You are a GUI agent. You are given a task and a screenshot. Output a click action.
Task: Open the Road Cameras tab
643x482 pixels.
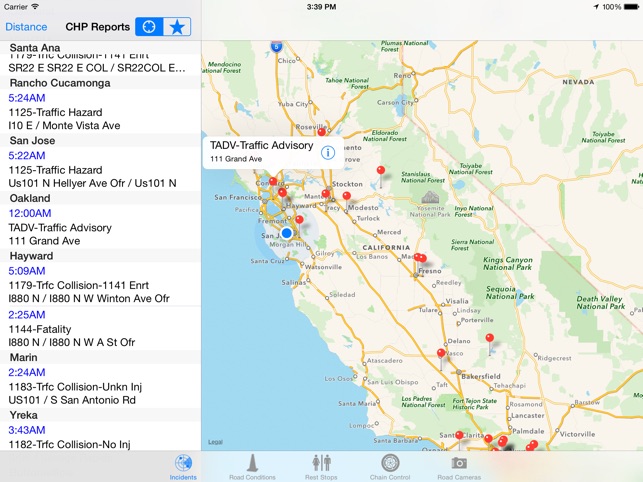pos(459,467)
